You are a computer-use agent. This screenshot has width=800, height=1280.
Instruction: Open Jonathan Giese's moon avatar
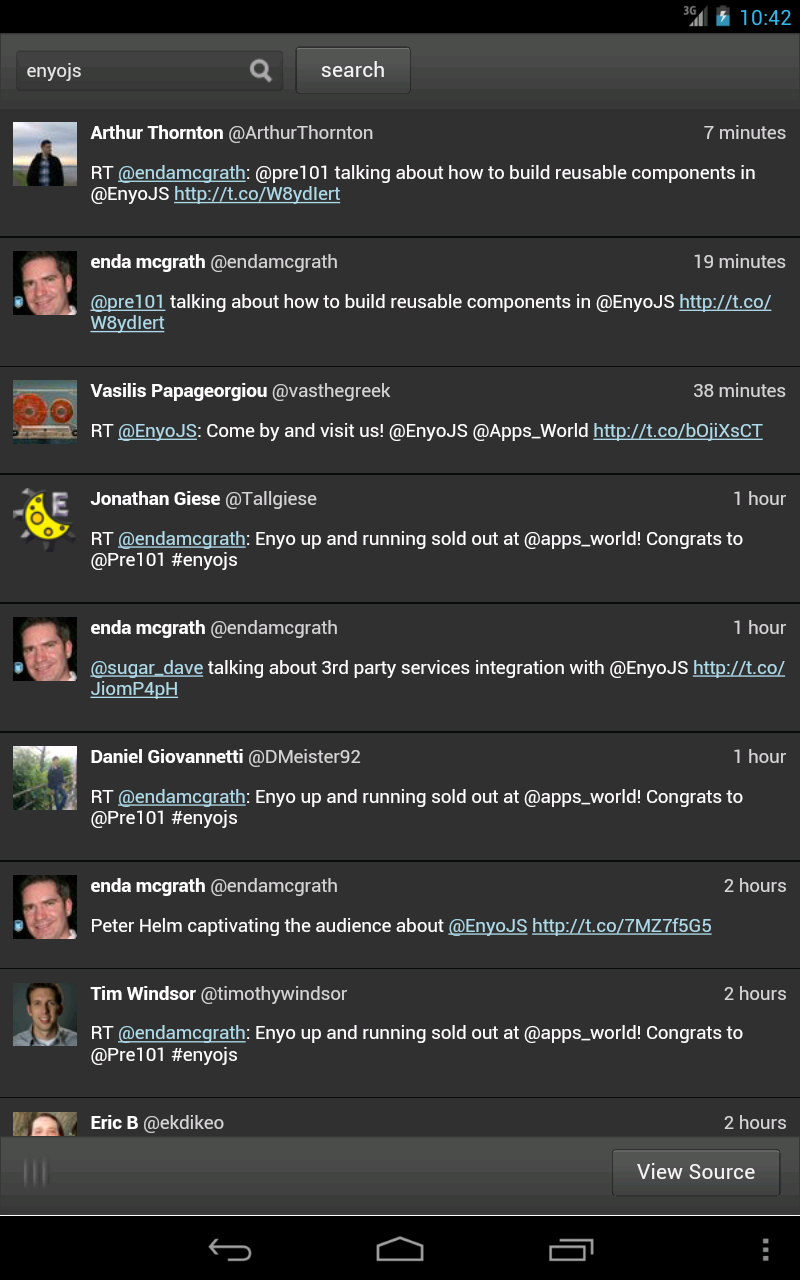pos(45,520)
